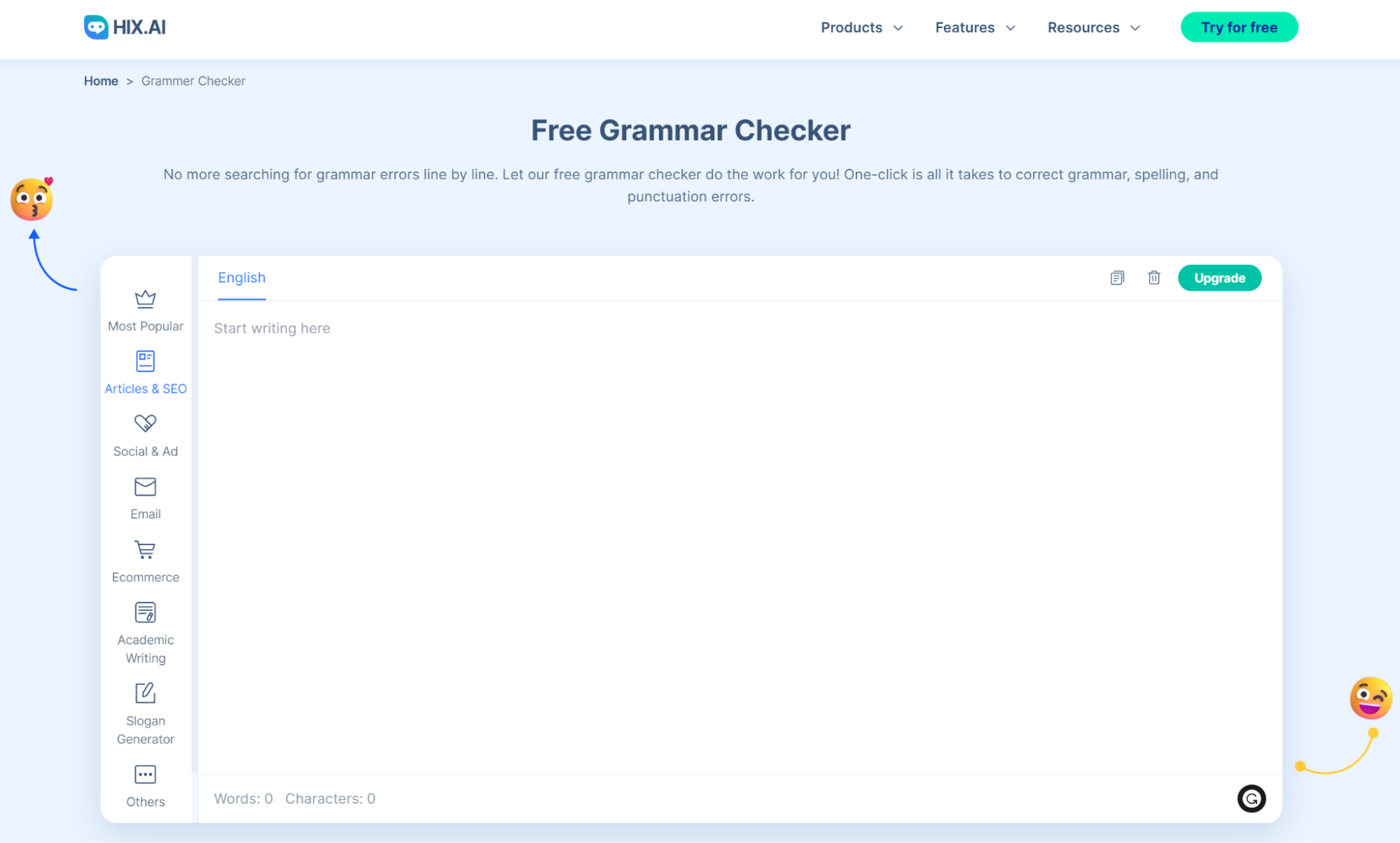Click the Grammarly G icon
The width and height of the screenshot is (1400, 843).
(x=1252, y=798)
